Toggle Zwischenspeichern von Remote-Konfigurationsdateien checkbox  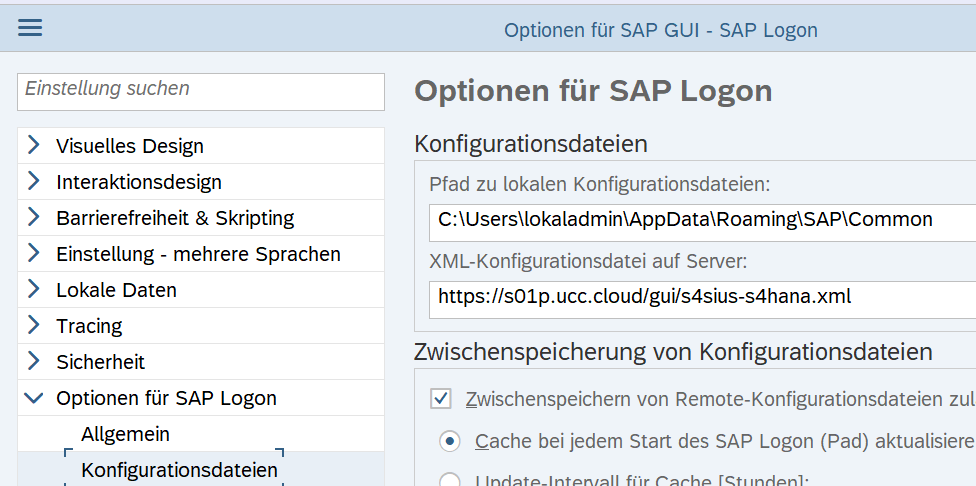441,398
